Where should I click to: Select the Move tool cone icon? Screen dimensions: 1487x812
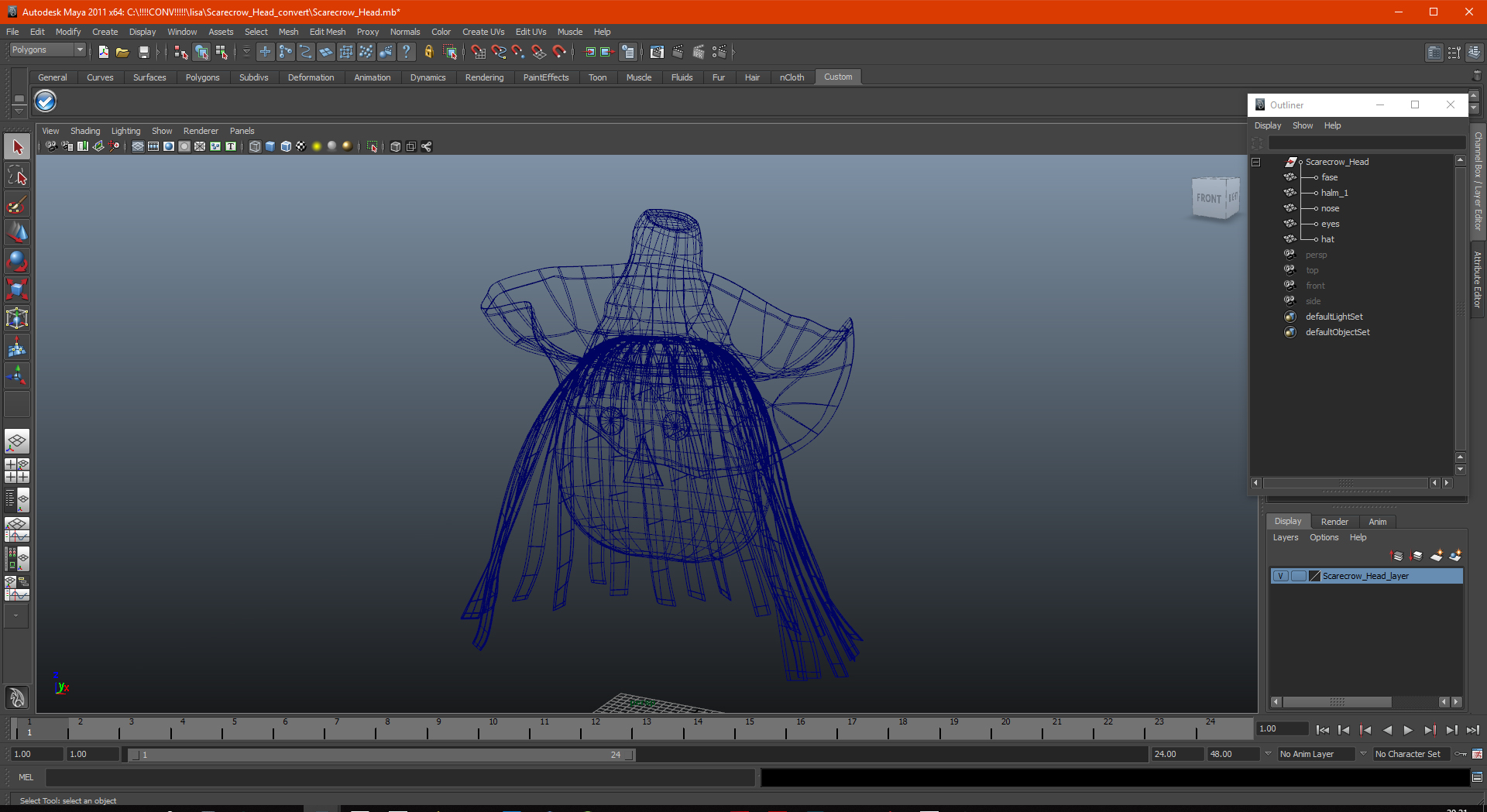(17, 233)
